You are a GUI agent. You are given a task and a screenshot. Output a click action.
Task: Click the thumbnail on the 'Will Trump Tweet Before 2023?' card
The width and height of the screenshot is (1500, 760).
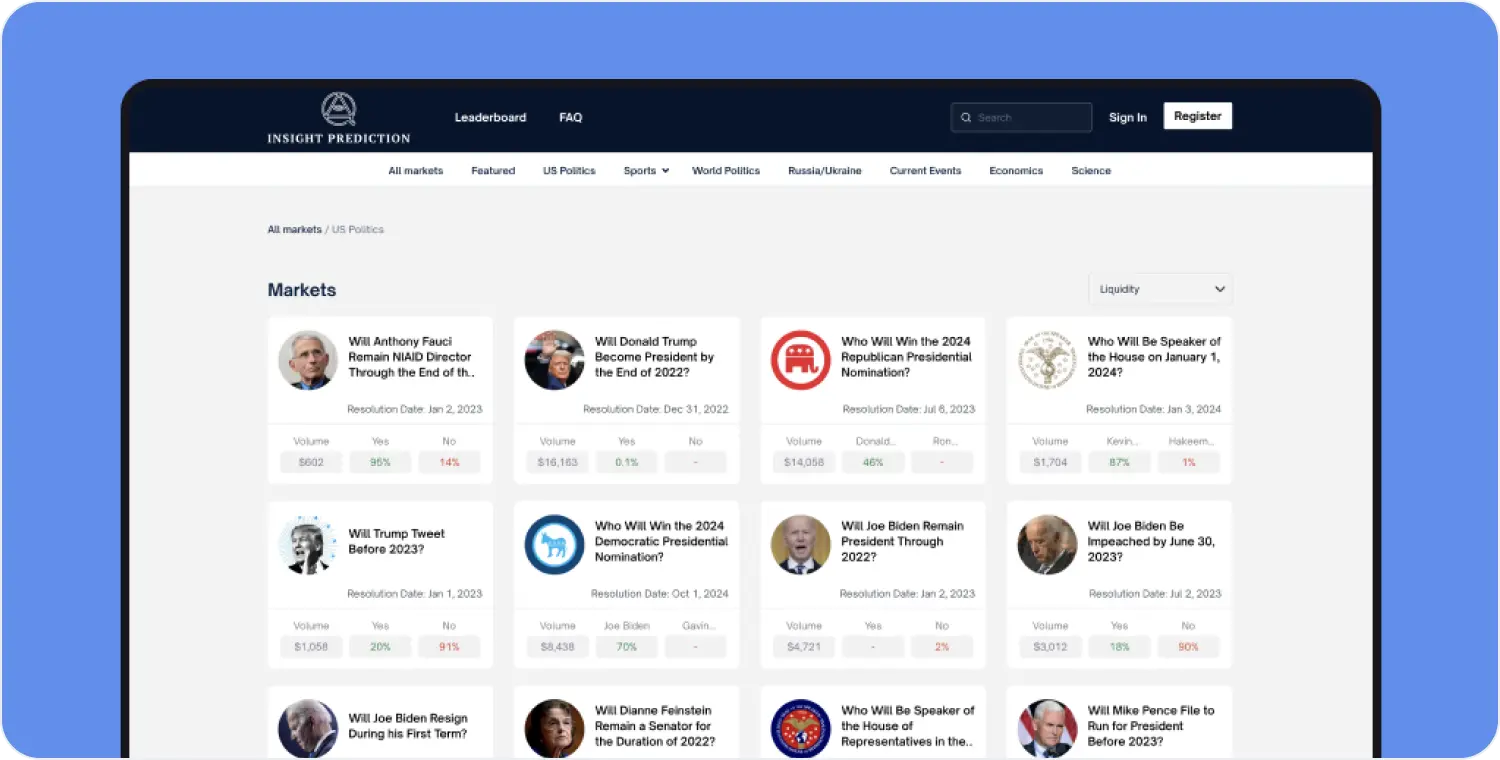(308, 545)
